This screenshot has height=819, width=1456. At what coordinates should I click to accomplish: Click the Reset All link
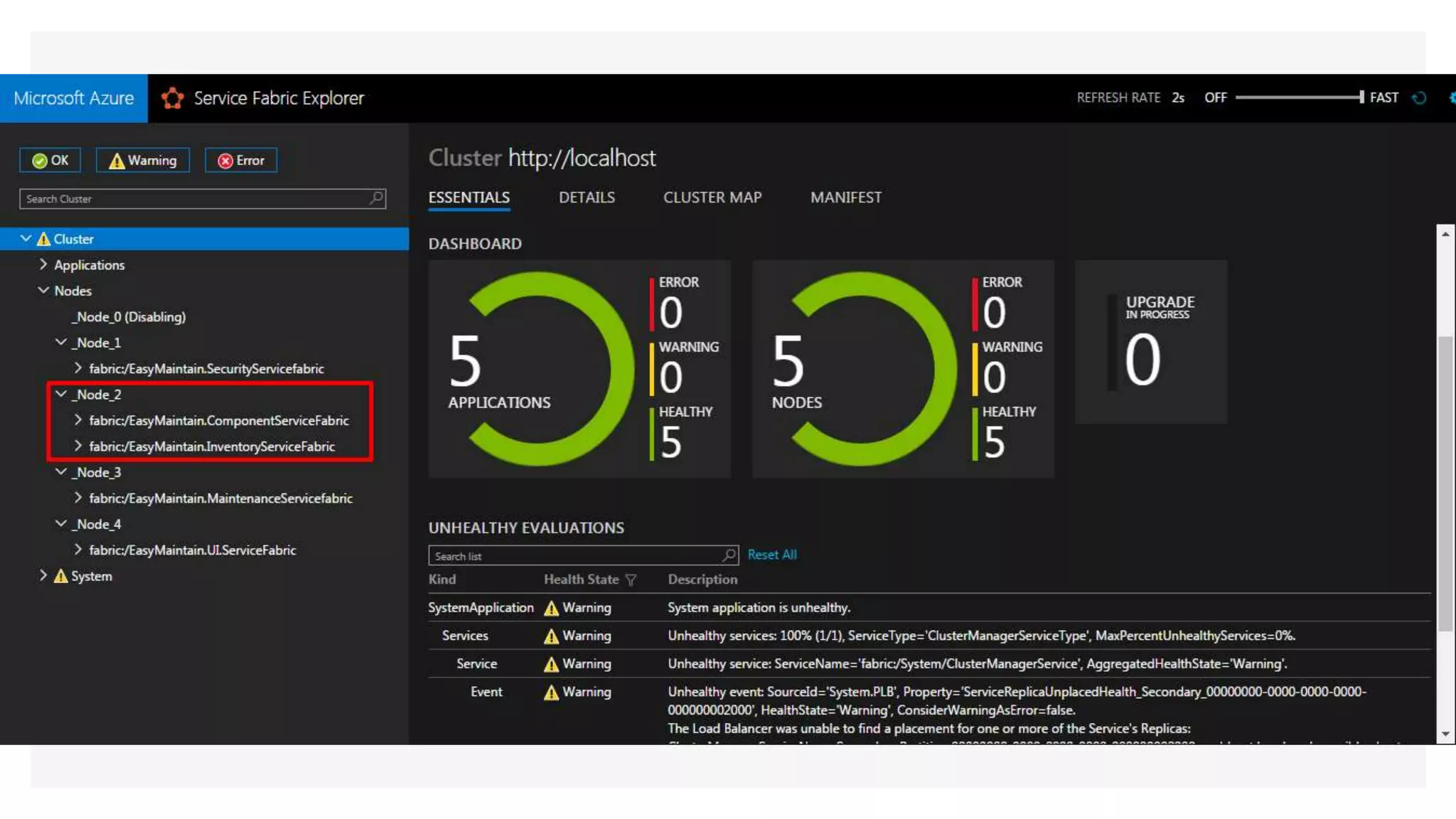click(772, 555)
